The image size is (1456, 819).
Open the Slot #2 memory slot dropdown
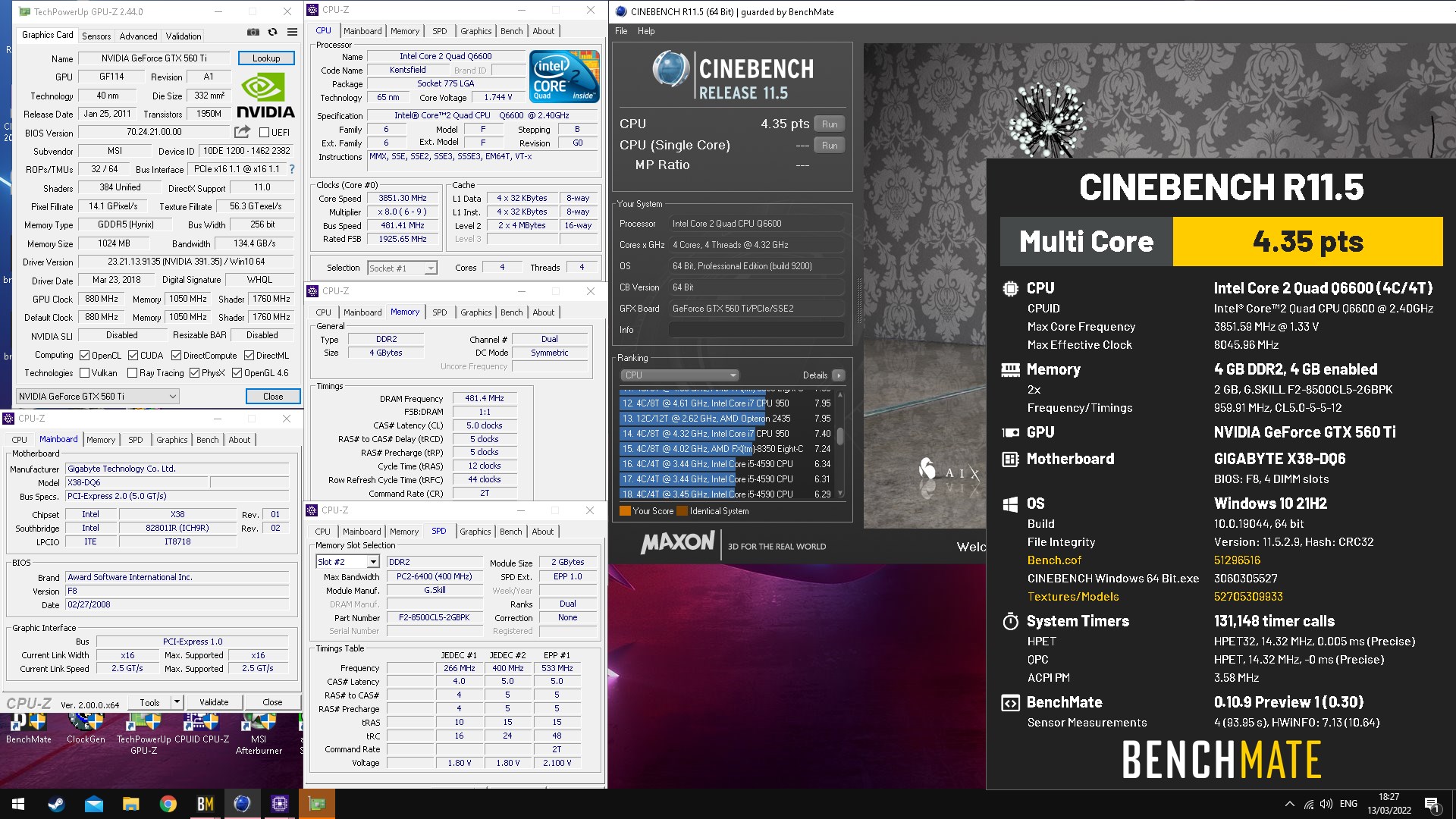(x=347, y=562)
